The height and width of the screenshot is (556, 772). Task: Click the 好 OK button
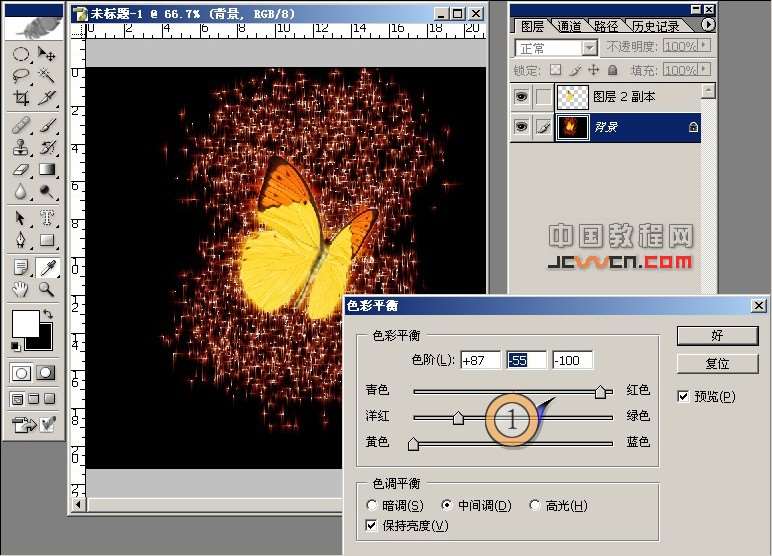(717, 335)
